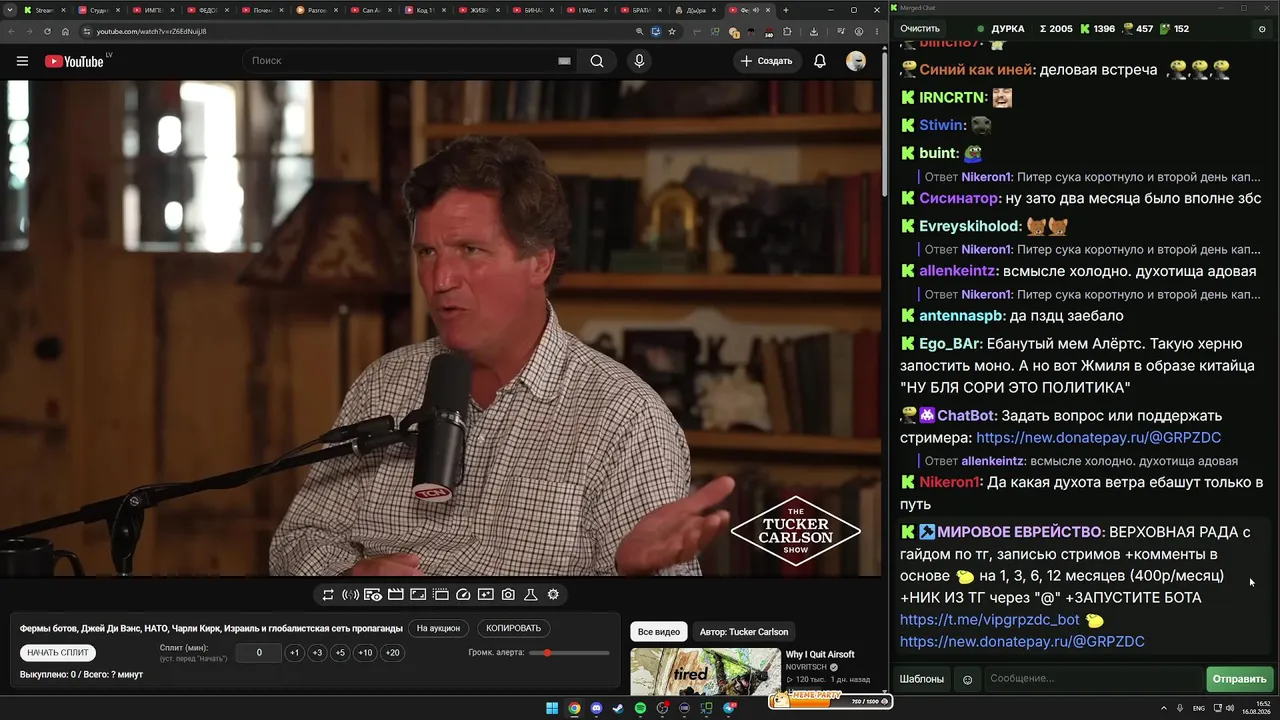The height and width of the screenshot is (720, 1280).
Task: Click the На аукцион button
Action: tap(439, 629)
